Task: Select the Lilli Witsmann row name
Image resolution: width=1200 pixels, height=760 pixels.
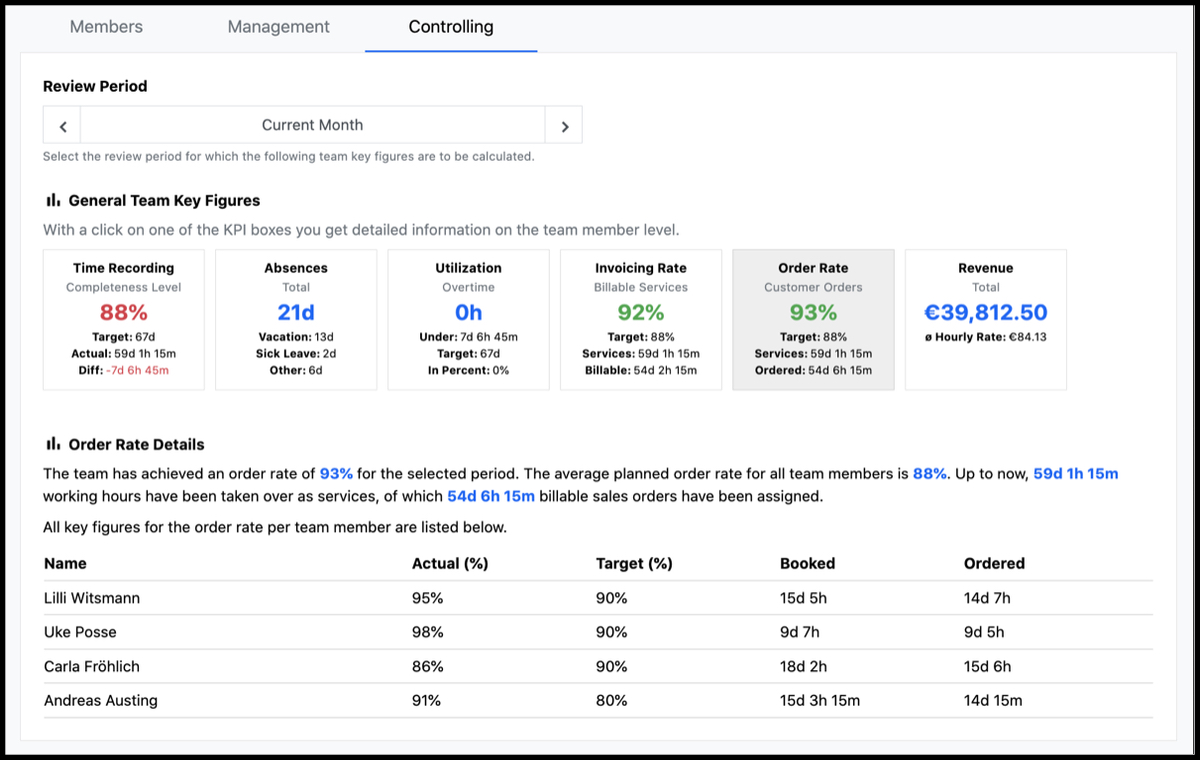Action: pos(92,598)
